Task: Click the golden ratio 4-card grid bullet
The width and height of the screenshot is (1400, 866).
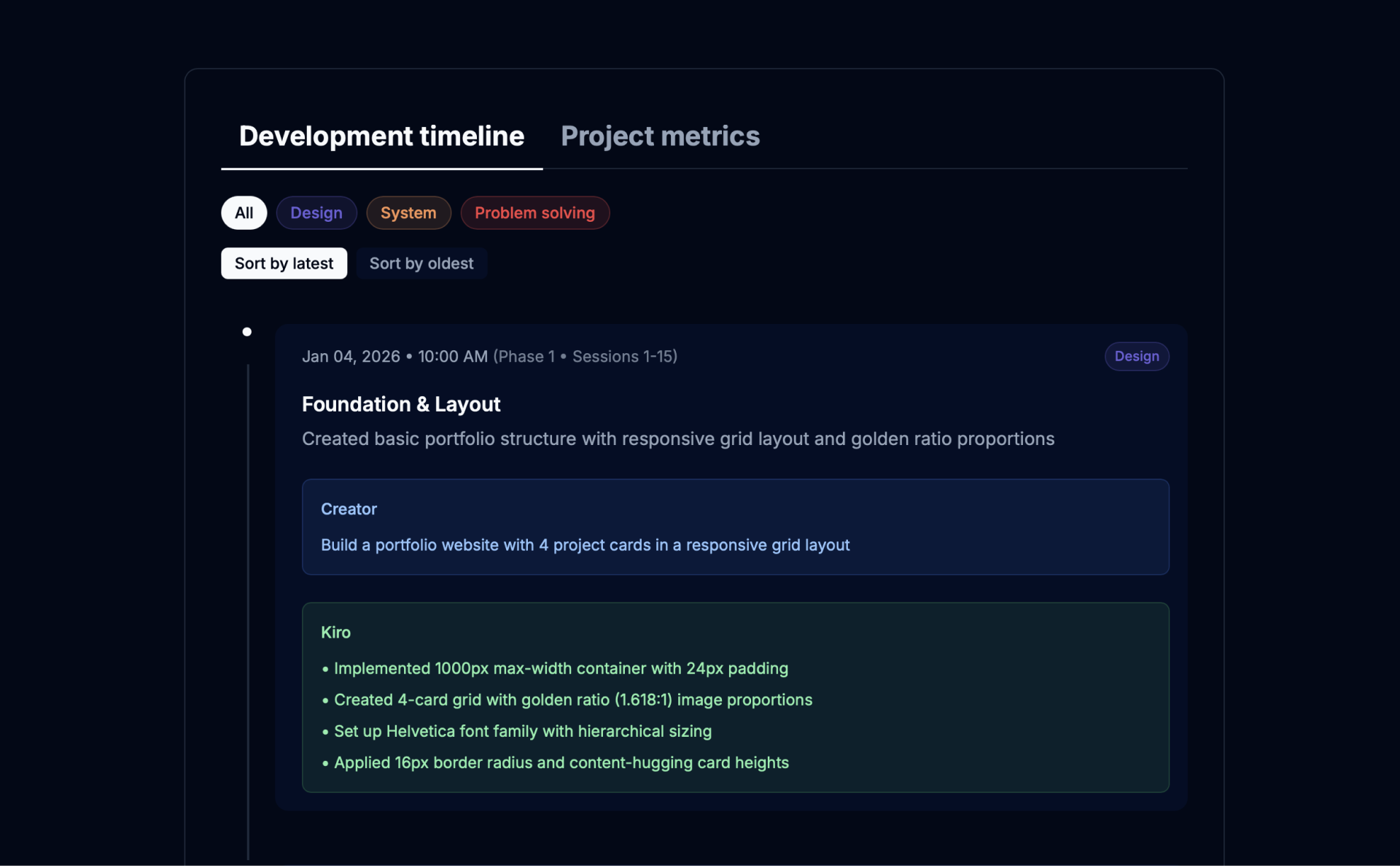Action: click(x=572, y=700)
